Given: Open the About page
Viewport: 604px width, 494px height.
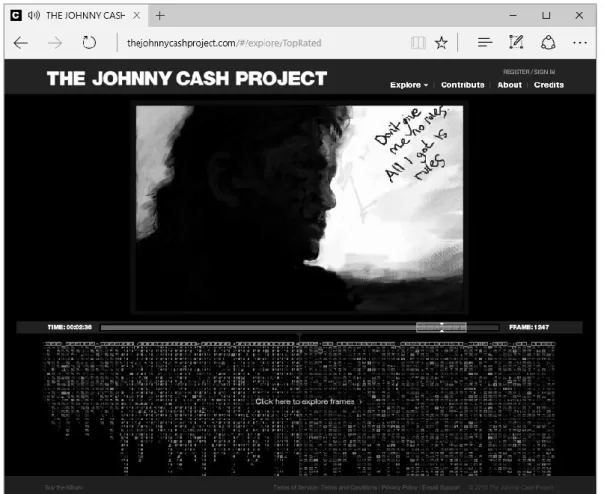Looking at the screenshot, I should point(509,85).
